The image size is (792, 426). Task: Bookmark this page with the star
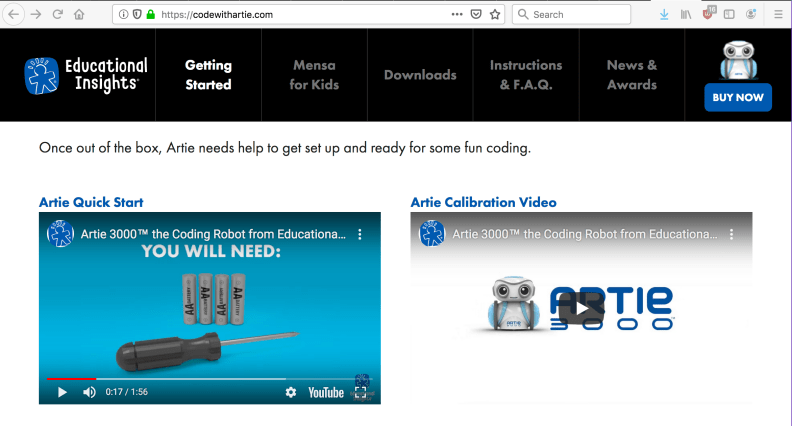[x=495, y=14]
